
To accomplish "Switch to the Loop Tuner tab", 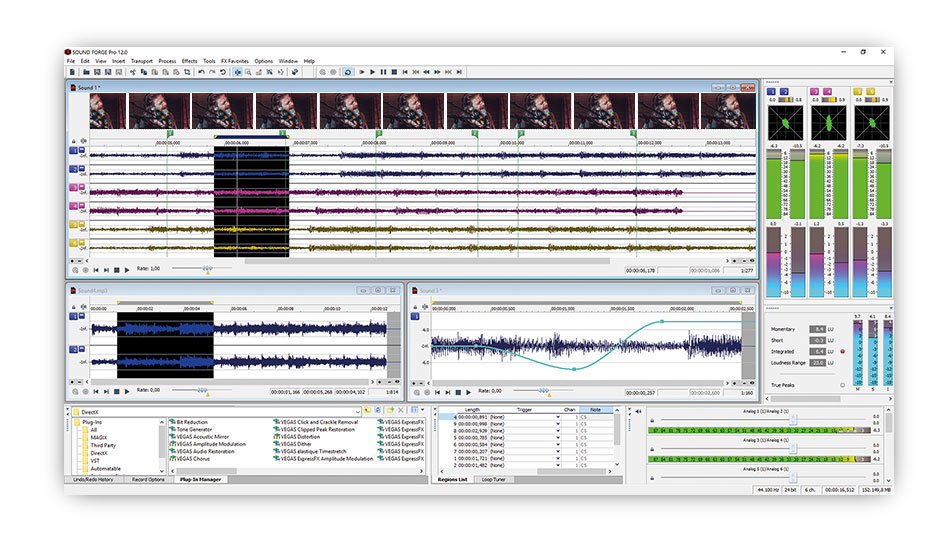I will (494, 480).
